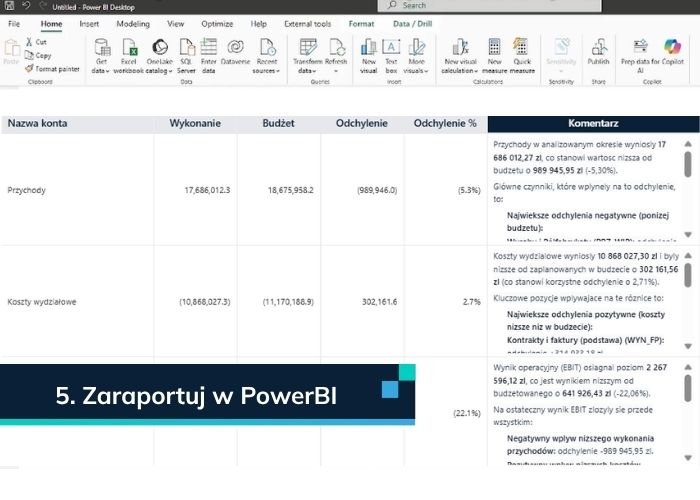Import from Excel workbook

click(129, 56)
